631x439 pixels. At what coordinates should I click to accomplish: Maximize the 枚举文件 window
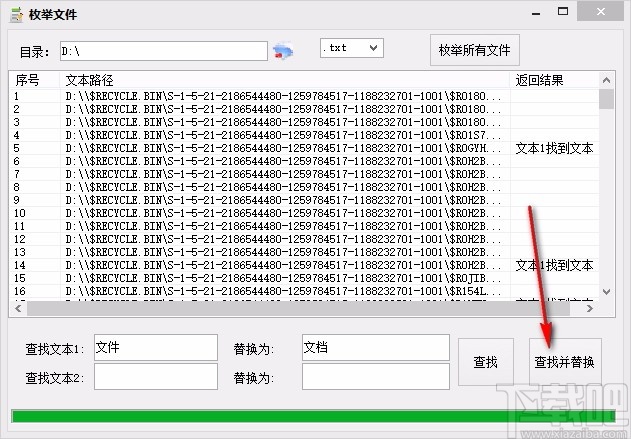tap(563, 11)
